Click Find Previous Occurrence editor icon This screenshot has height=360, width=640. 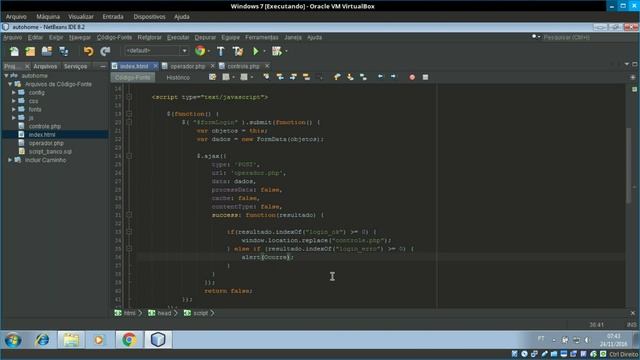click(x=280, y=77)
